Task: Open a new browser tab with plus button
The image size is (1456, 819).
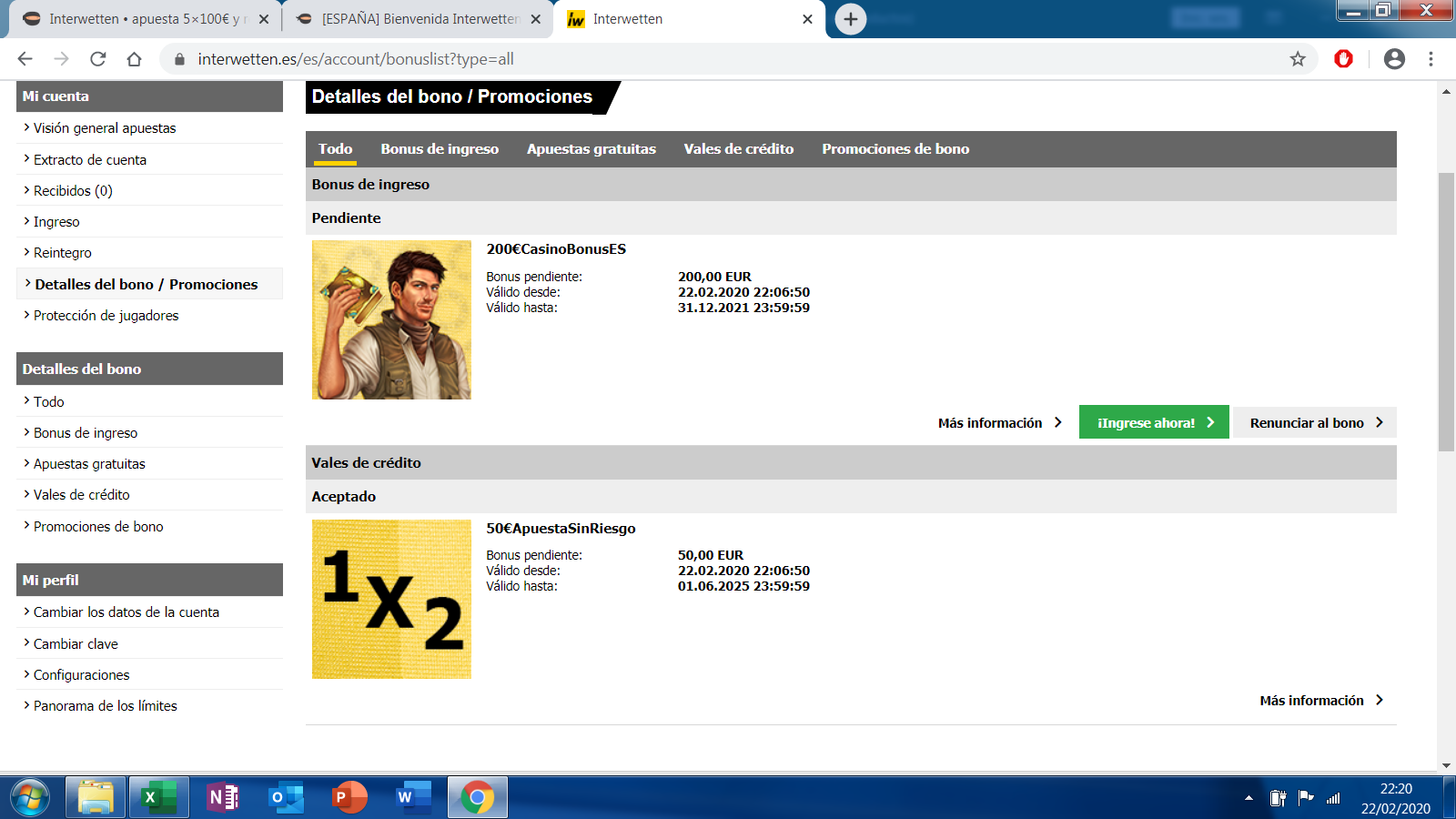Action: click(850, 19)
